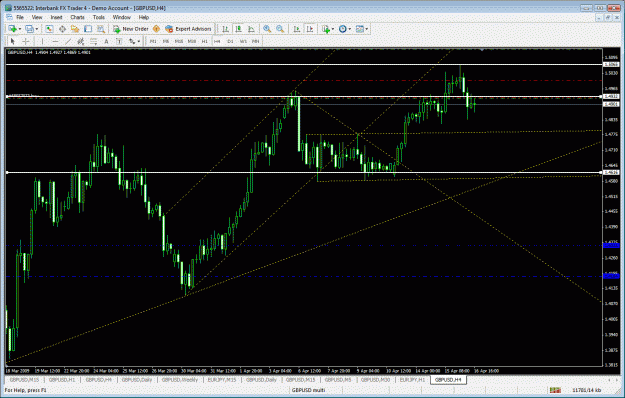This screenshot has width=625, height=398.
Task: Switch to the GBPUSD,H1 chart tab
Action: click(x=62, y=380)
